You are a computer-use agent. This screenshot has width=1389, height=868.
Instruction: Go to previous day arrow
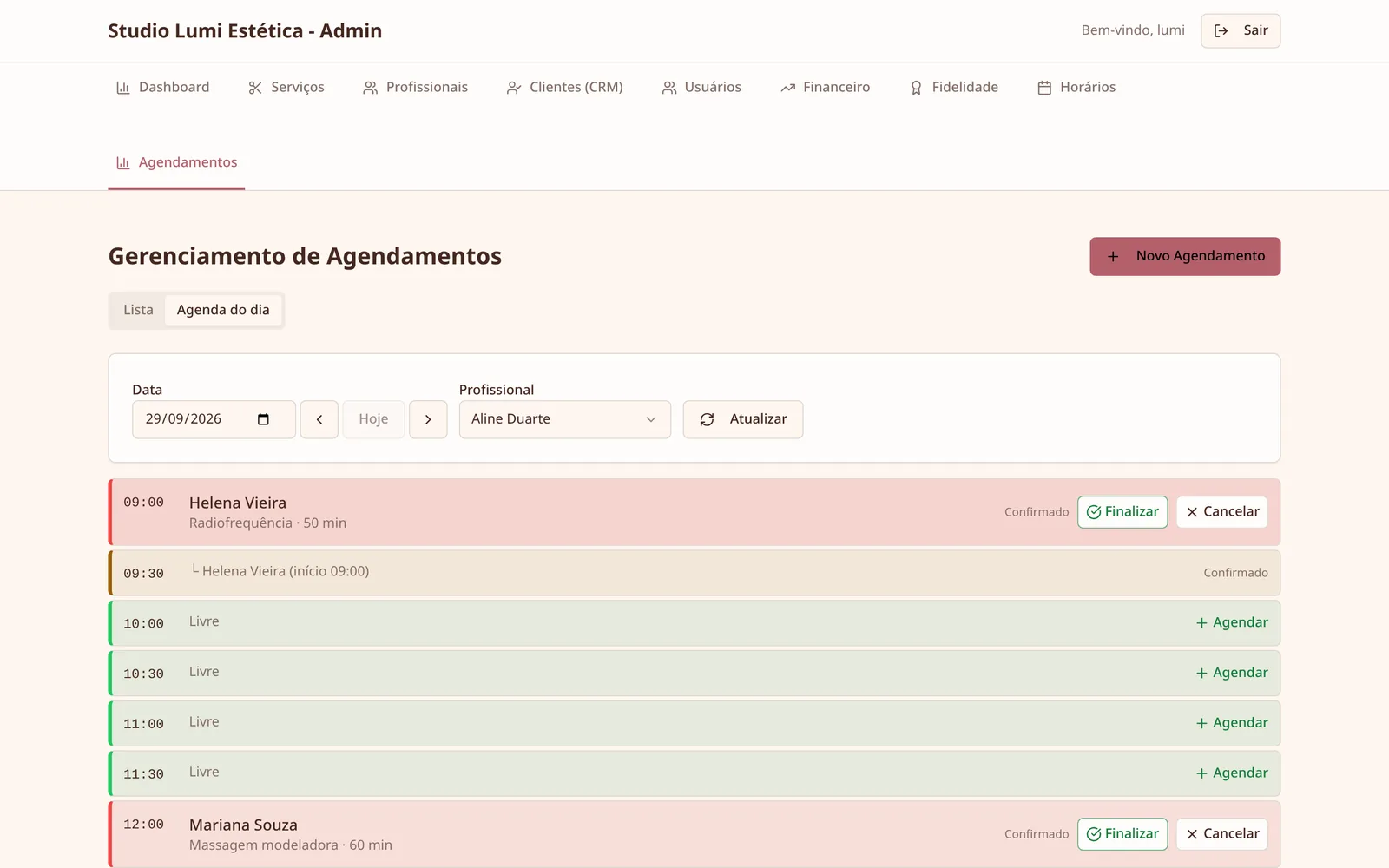pos(319,419)
